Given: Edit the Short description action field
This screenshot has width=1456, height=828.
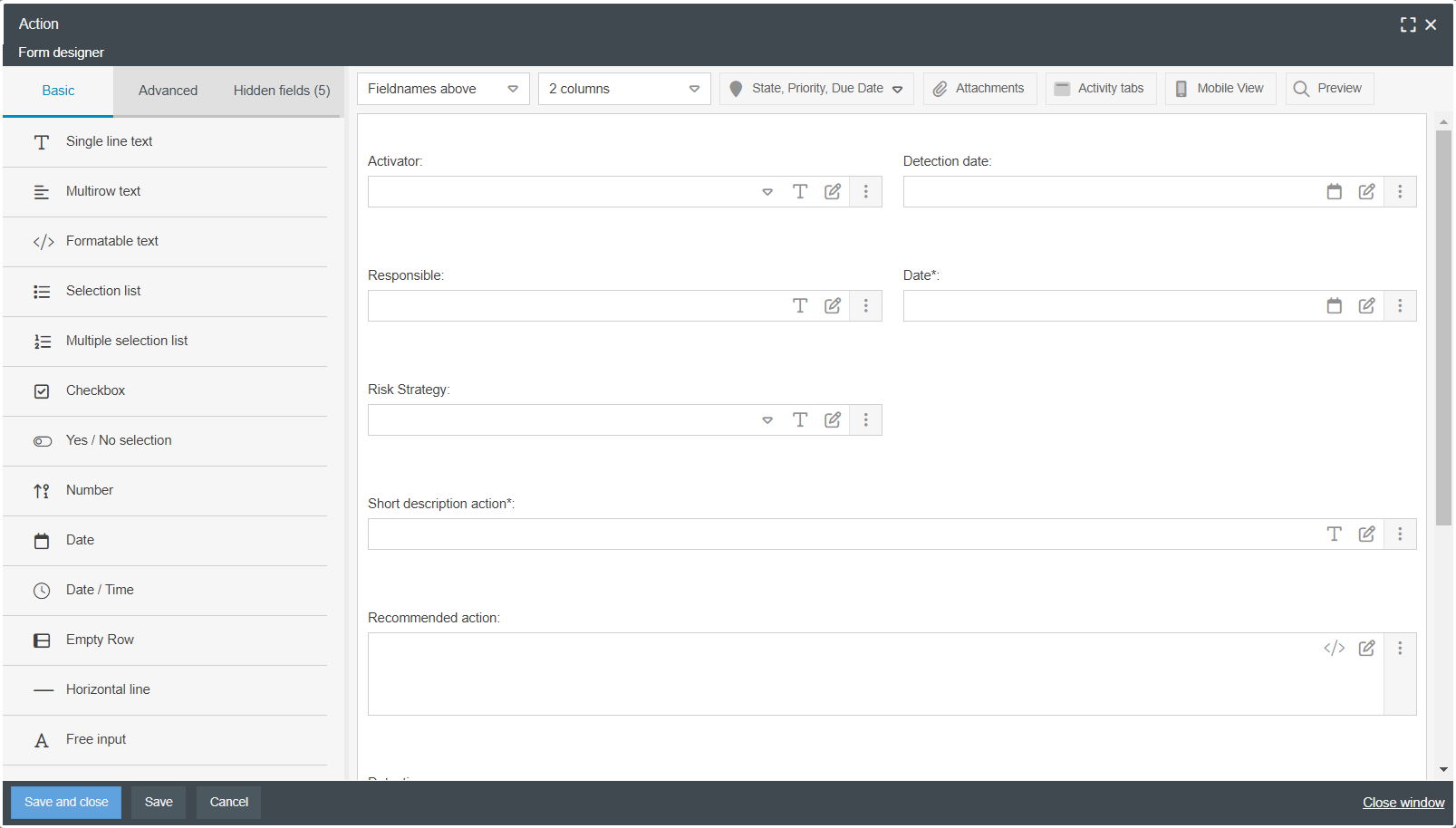Looking at the screenshot, I should 1367,534.
